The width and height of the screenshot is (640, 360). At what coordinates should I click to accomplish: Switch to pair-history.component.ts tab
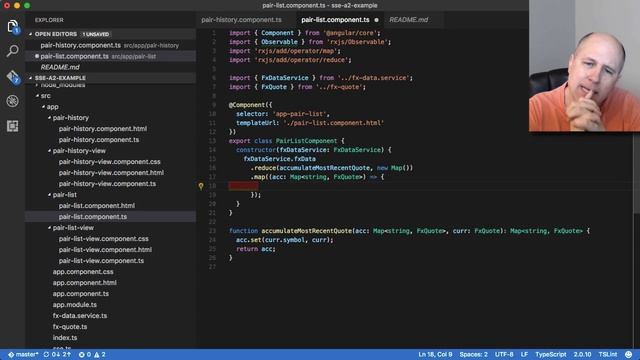pos(241,20)
